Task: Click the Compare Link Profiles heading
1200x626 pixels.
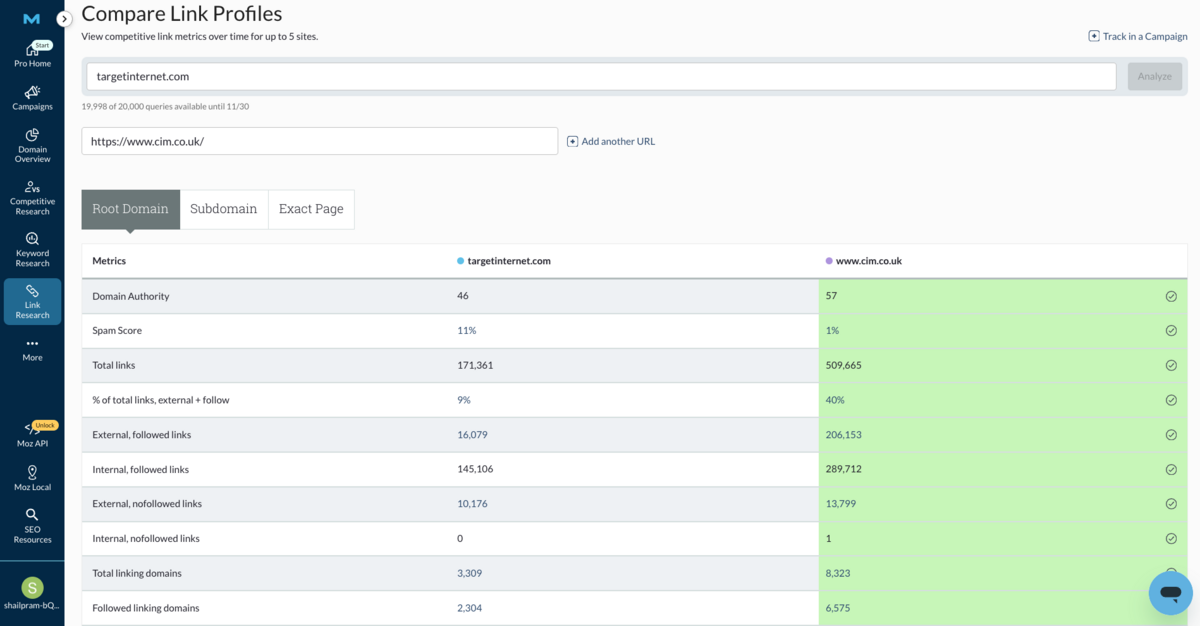Action: [x=182, y=14]
